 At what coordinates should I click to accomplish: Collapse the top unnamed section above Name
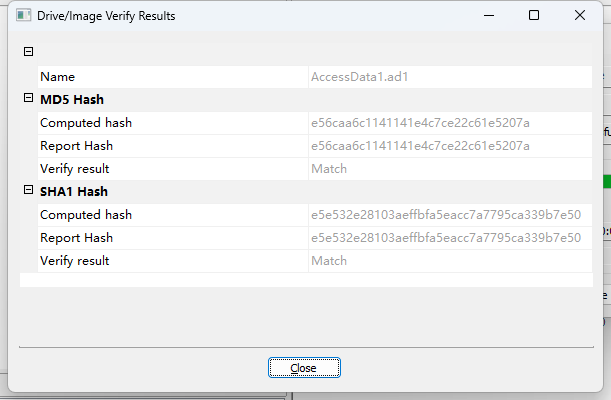click(28, 52)
